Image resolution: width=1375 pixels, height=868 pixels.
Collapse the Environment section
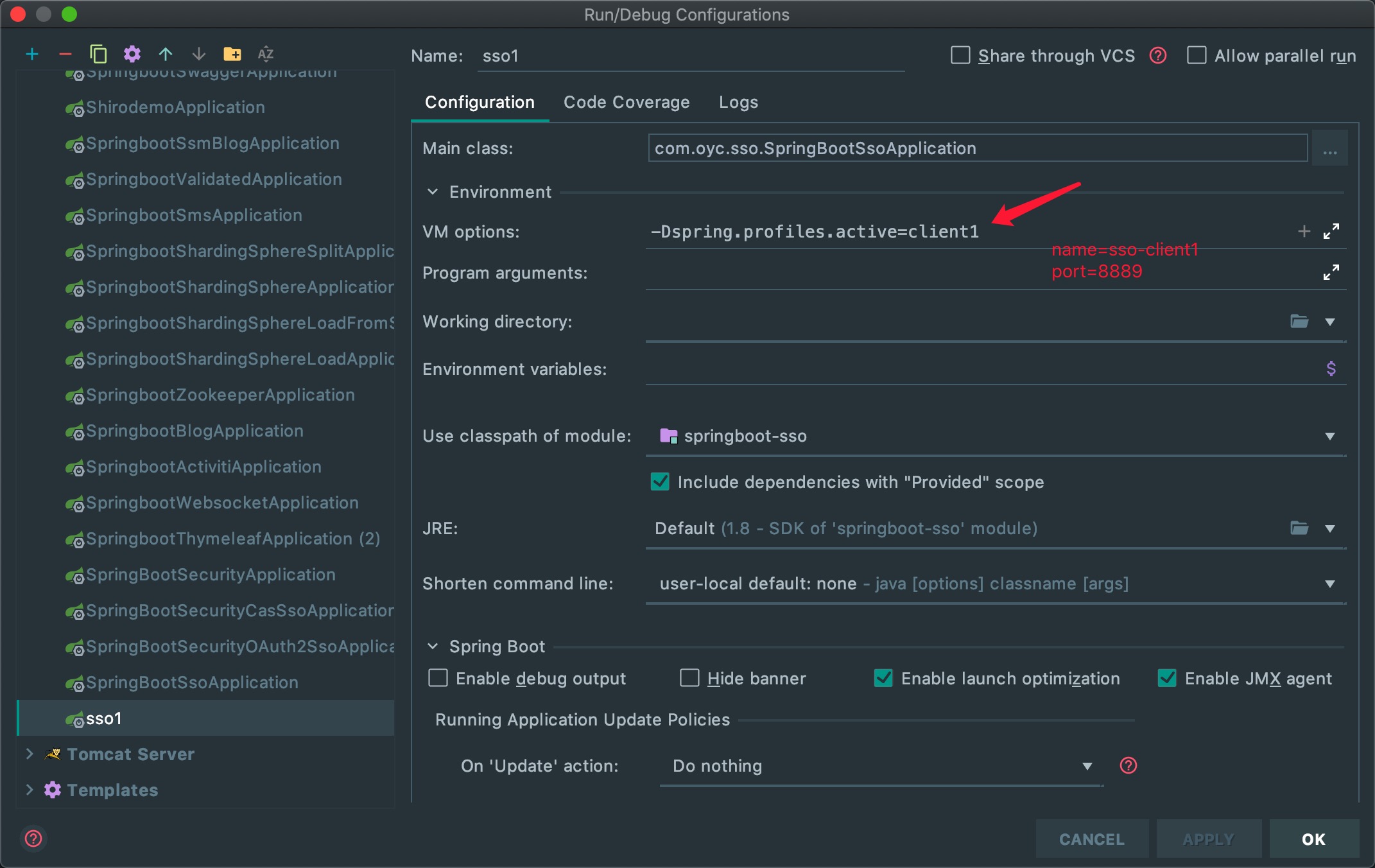(x=431, y=191)
